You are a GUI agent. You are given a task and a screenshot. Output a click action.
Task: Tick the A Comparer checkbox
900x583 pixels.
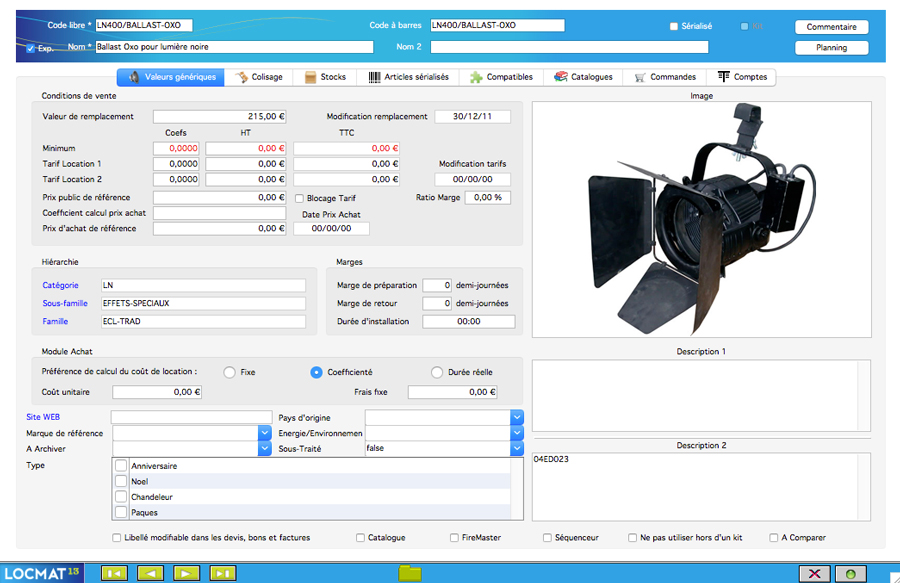[773, 538]
